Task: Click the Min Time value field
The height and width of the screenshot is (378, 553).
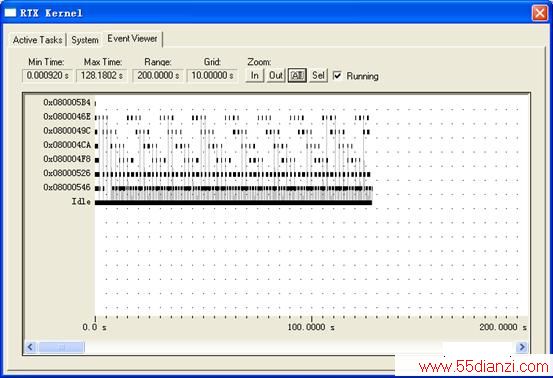Action: click(x=47, y=75)
